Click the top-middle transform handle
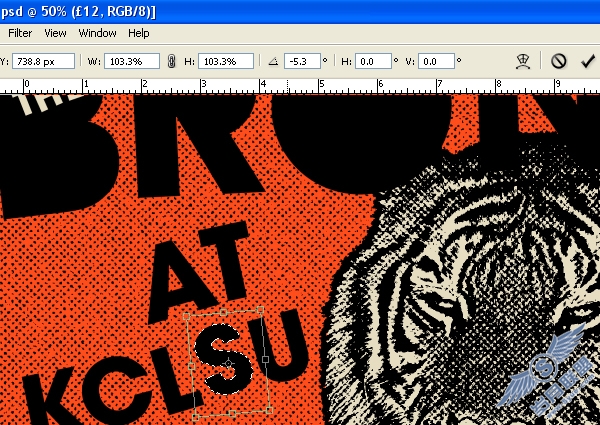This screenshot has height=425, width=600. pos(223,313)
